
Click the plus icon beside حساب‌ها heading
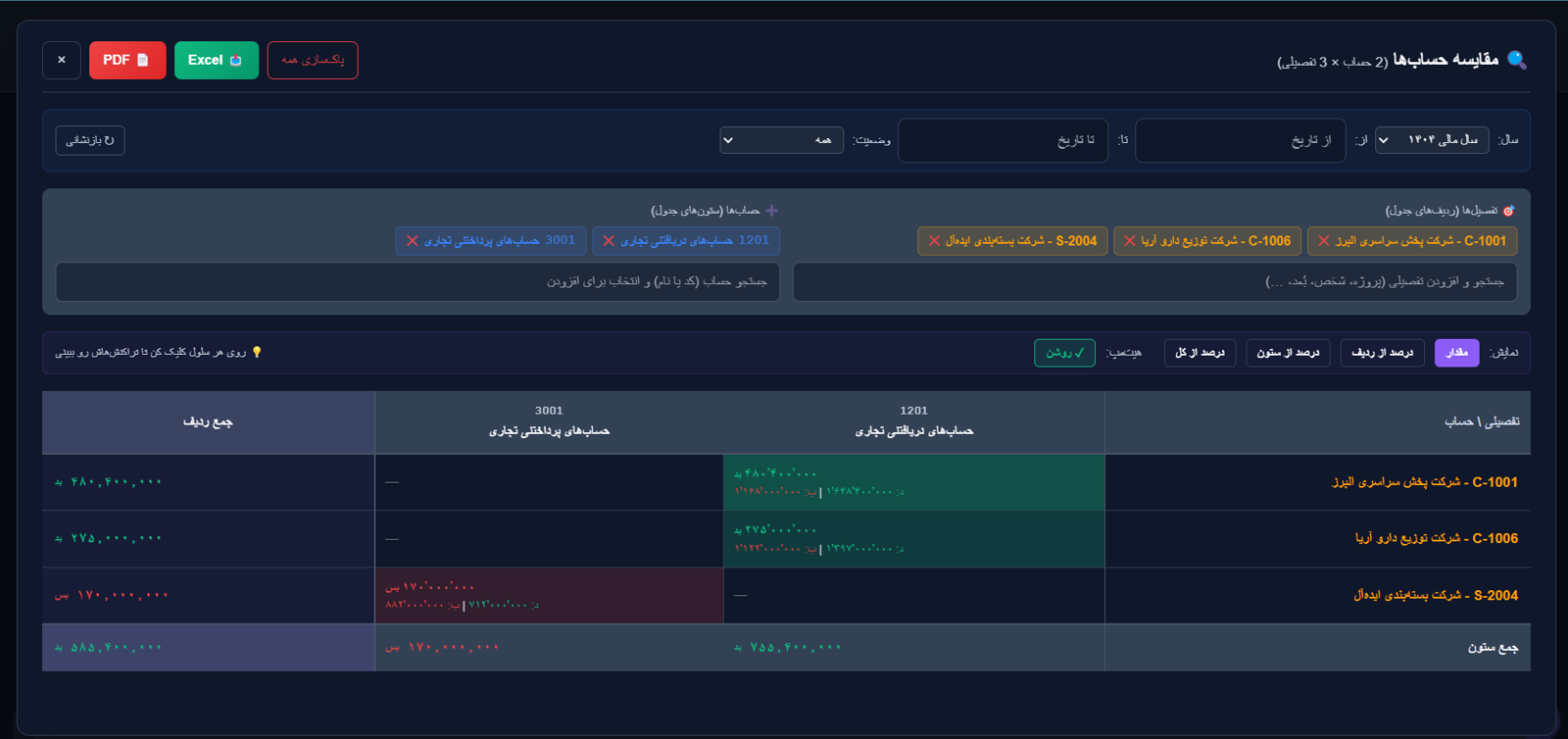[x=772, y=211]
